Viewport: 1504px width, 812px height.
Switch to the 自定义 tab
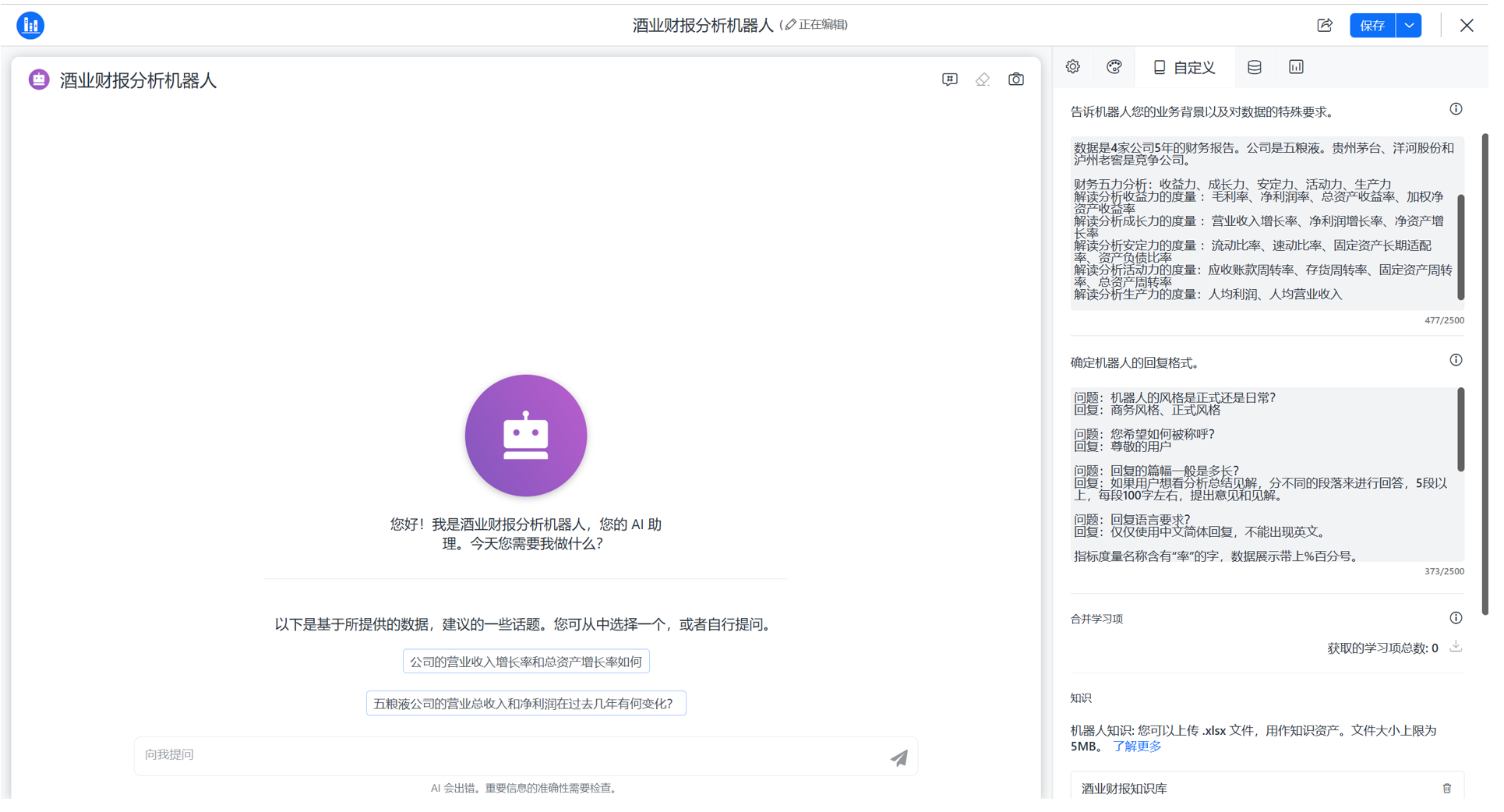click(1184, 67)
